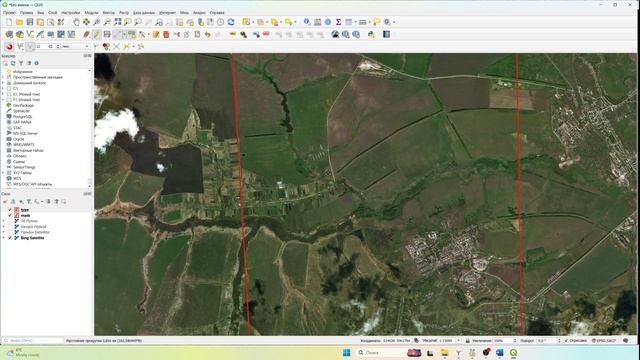Open the Scale dropdown in status bar
The width and height of the screenshot is (640, 360).
[458, 340]
